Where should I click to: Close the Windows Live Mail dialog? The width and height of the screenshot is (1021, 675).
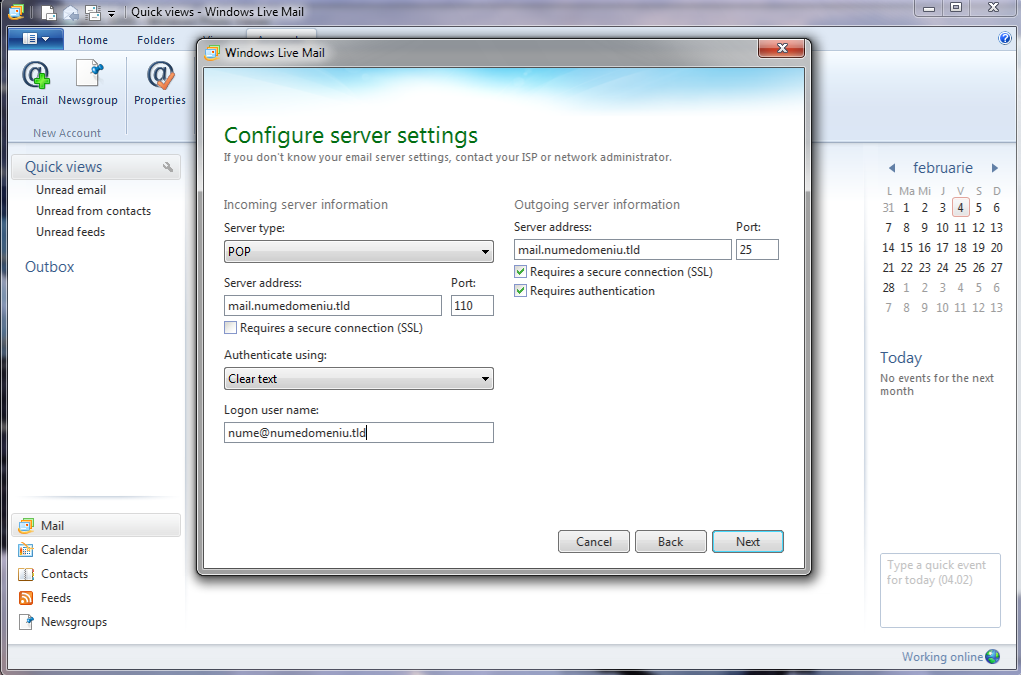point(782,48)
